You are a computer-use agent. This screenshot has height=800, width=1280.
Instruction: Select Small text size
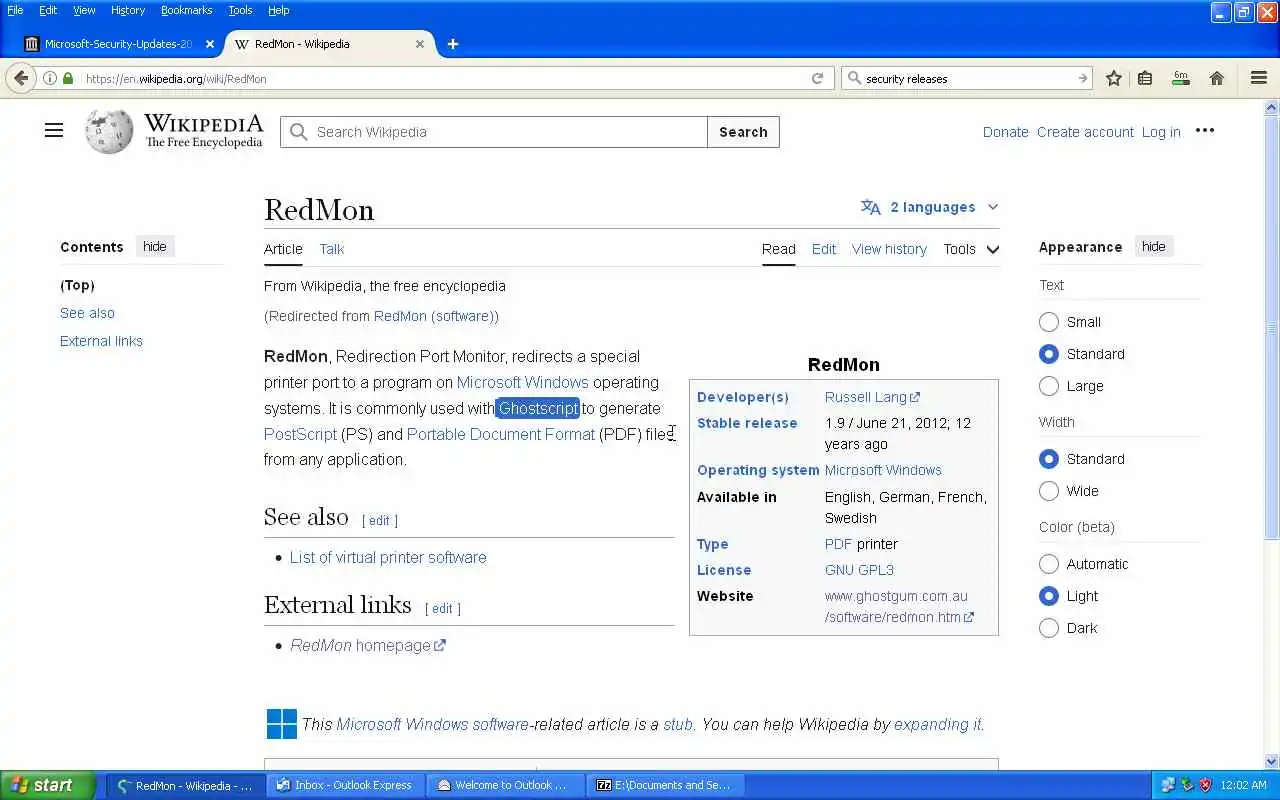pyautogui.click(x=1049, y=322)
